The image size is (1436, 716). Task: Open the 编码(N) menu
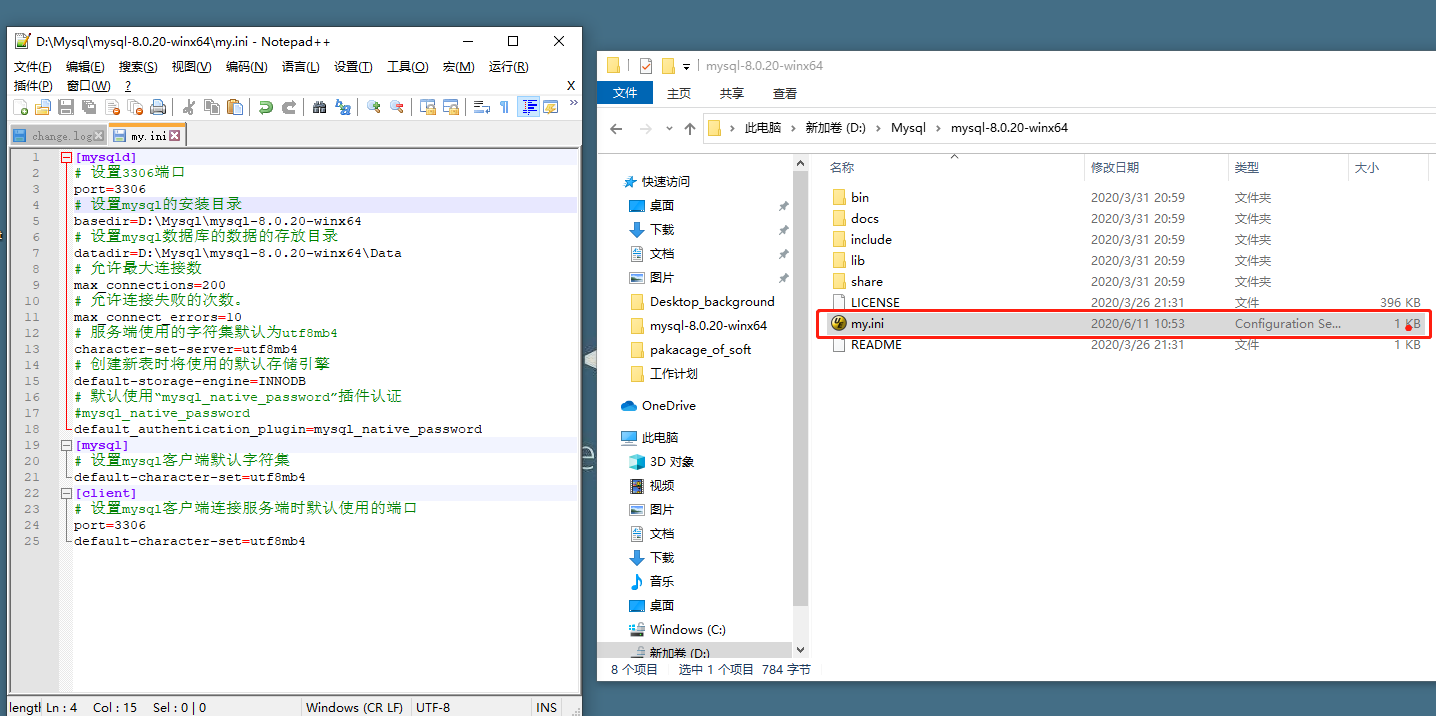[x=246, y=67]
